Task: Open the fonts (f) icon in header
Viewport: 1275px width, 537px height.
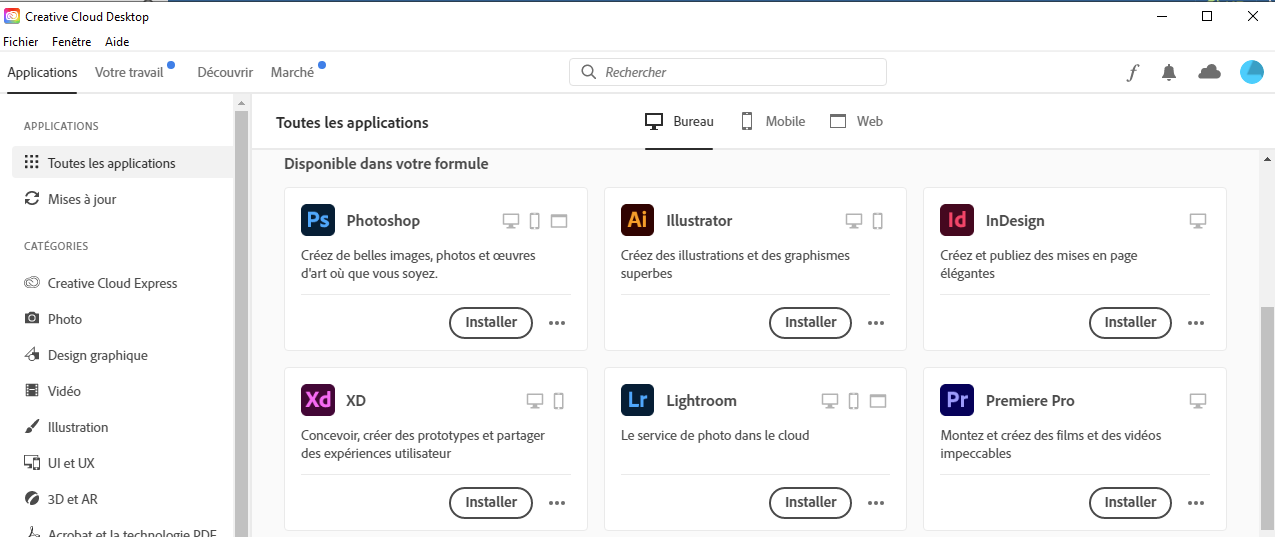Action: 1132,72
